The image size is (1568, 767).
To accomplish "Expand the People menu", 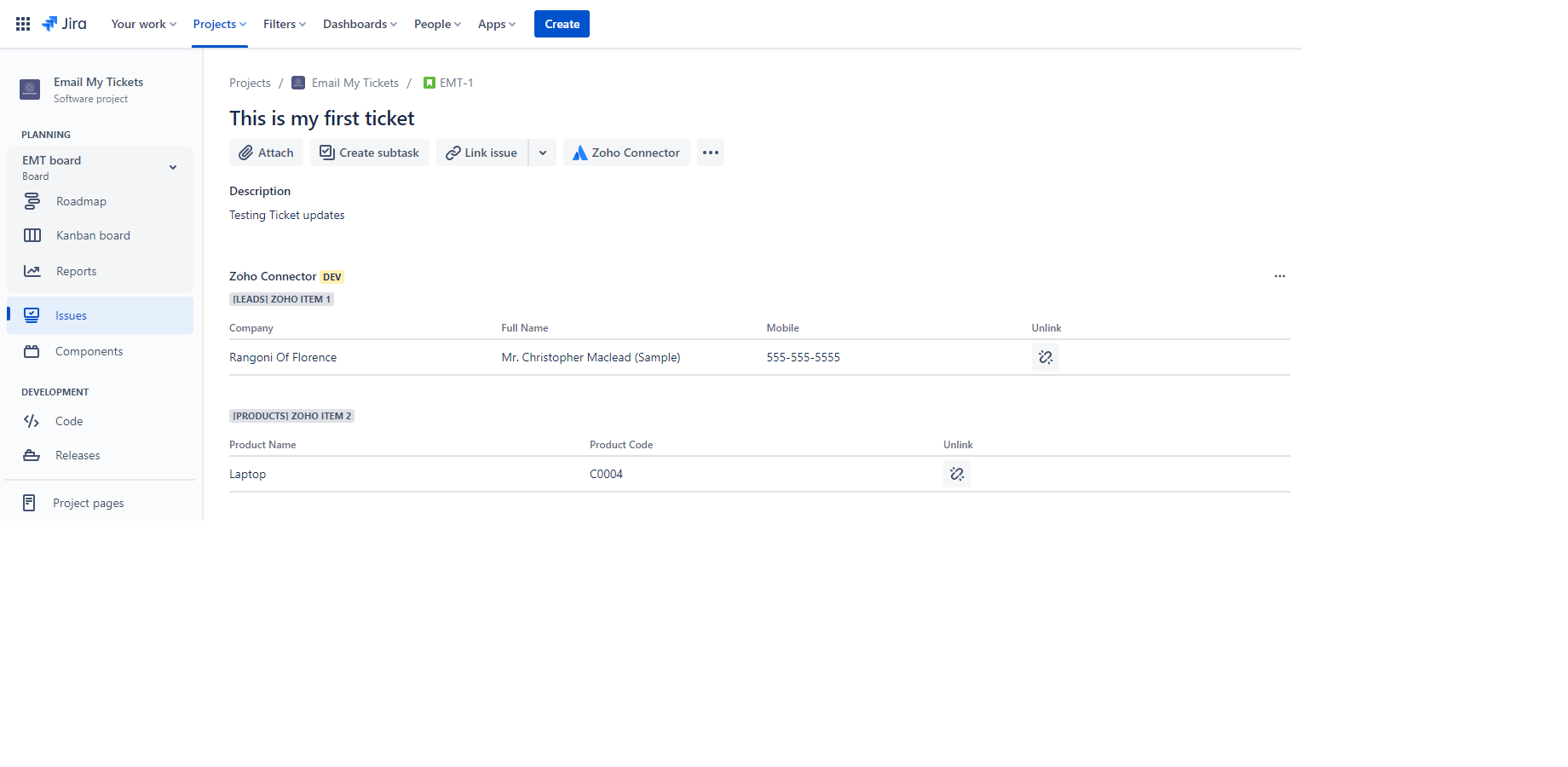I will (x=437, y=24).
